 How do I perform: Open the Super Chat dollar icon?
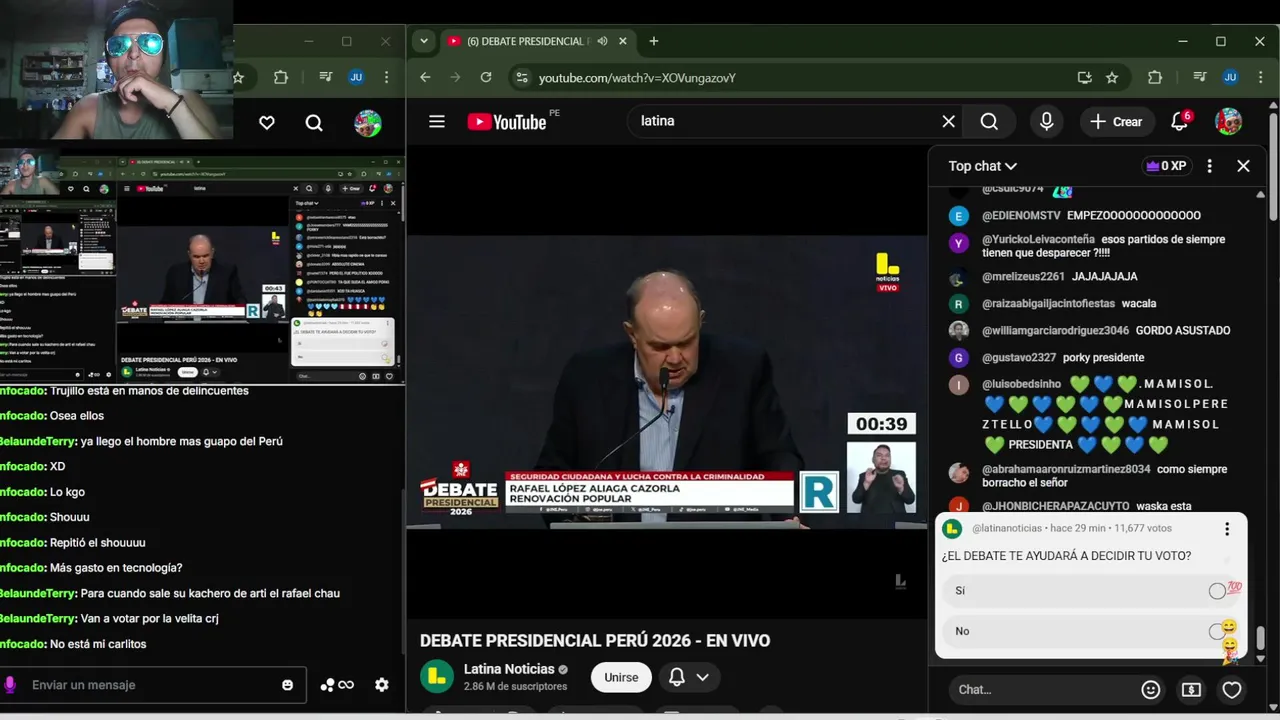click(x=1191, y=689)
